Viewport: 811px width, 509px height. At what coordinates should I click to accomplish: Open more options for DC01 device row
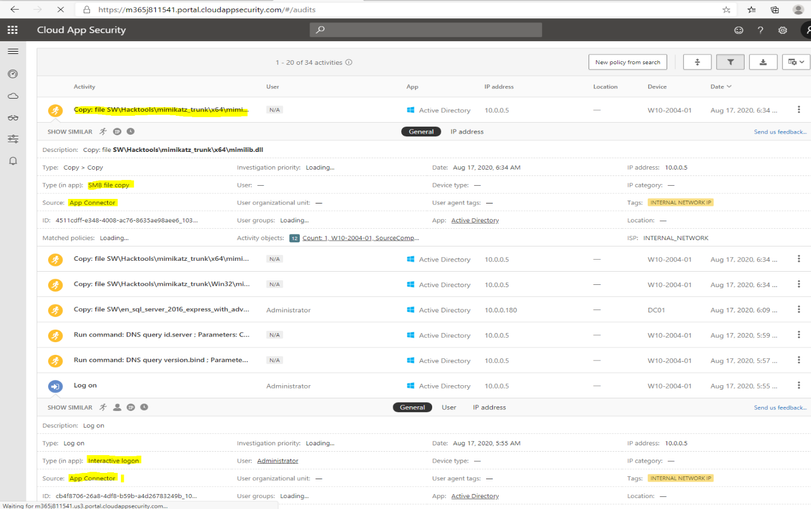click(x=799, y=309)
